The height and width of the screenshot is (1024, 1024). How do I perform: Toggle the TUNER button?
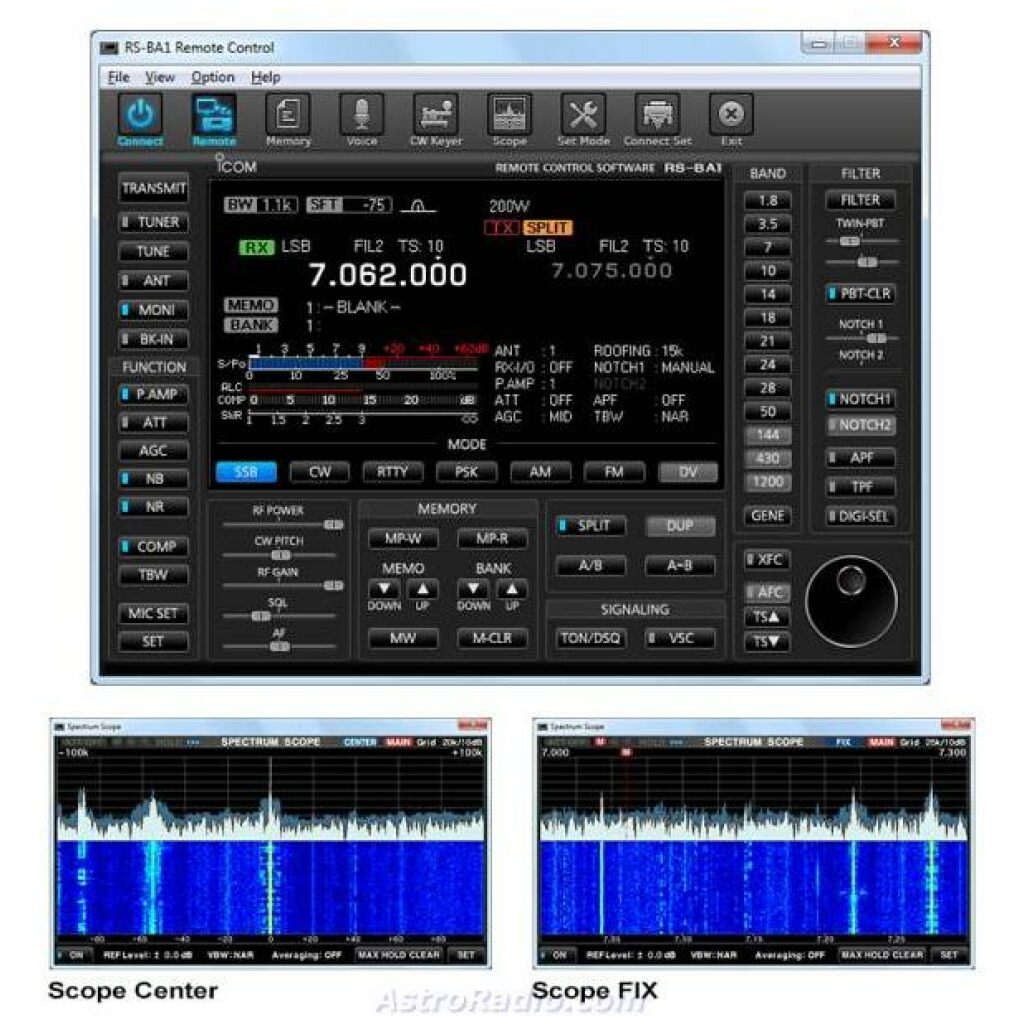tap(153, 222)
